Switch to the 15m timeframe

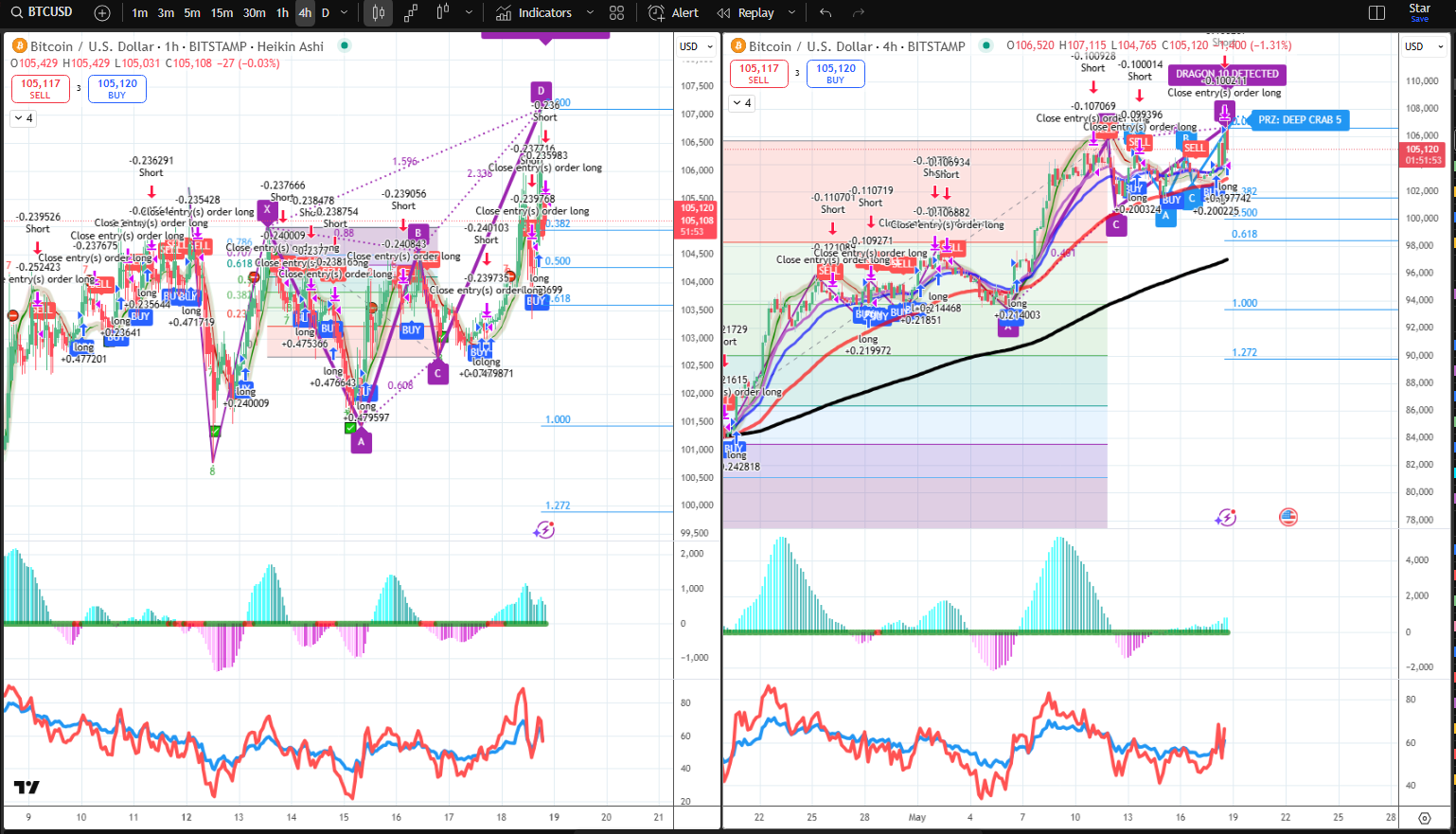click(x=222, y=13)
